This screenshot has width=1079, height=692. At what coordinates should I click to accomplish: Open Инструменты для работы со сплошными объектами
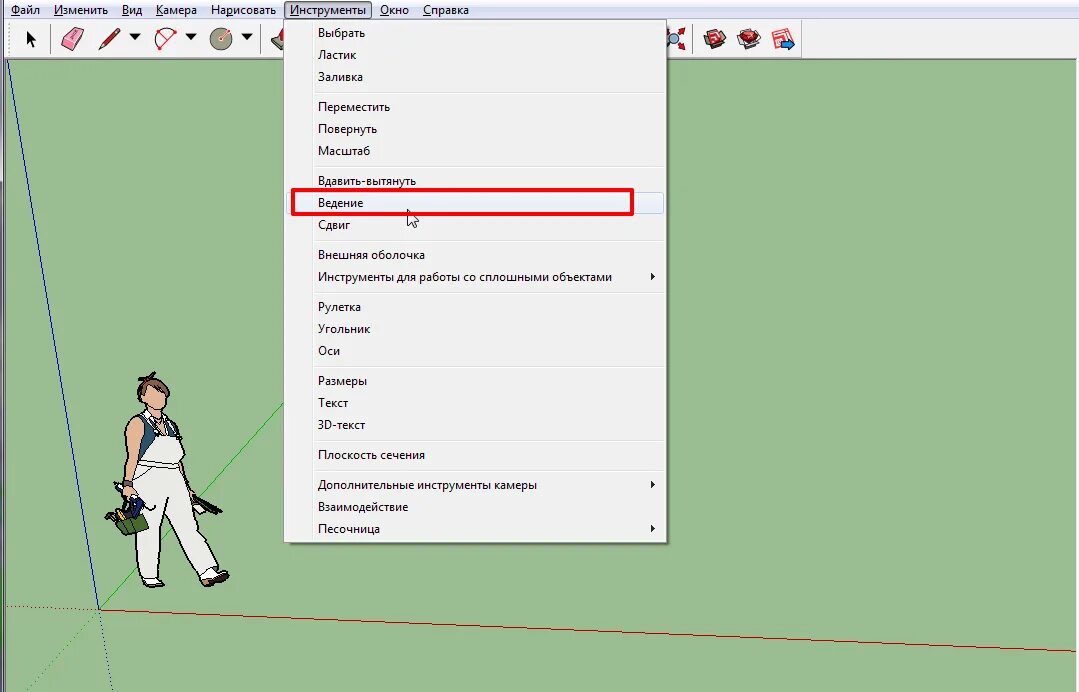pyautogui.click(x=475, y=277)
